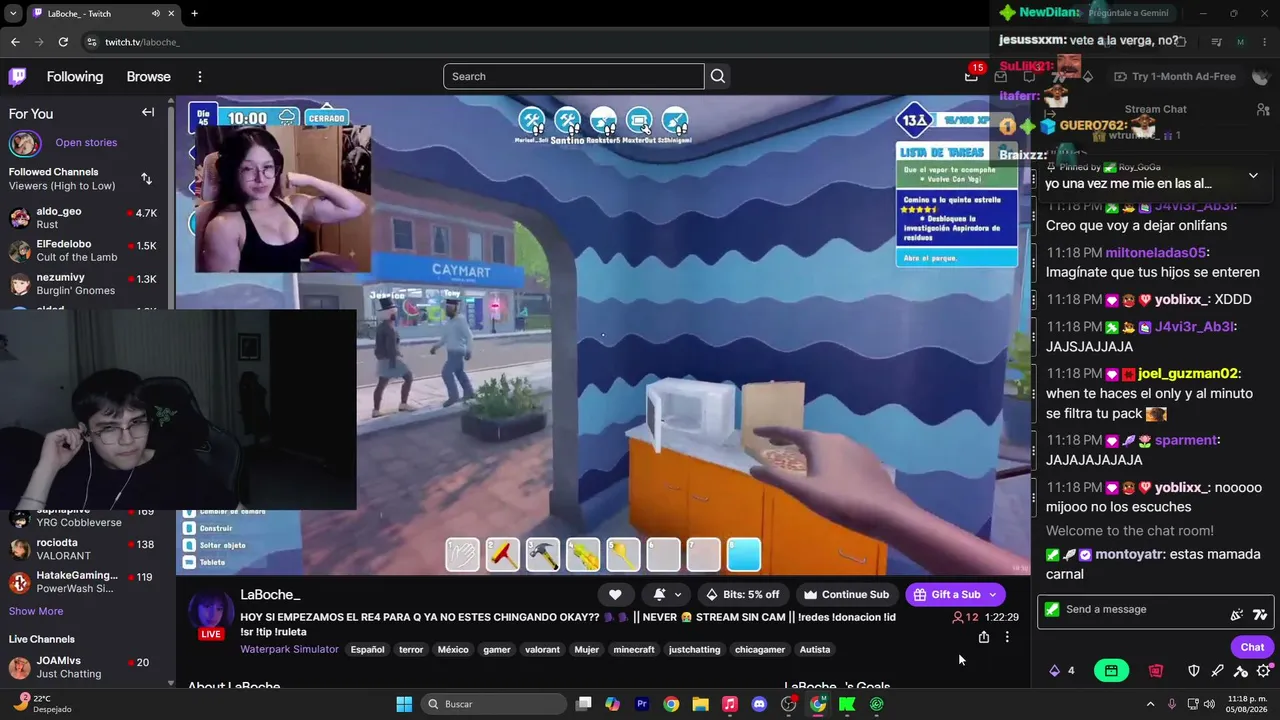Open Discord from taskbar

pos(759,704)
